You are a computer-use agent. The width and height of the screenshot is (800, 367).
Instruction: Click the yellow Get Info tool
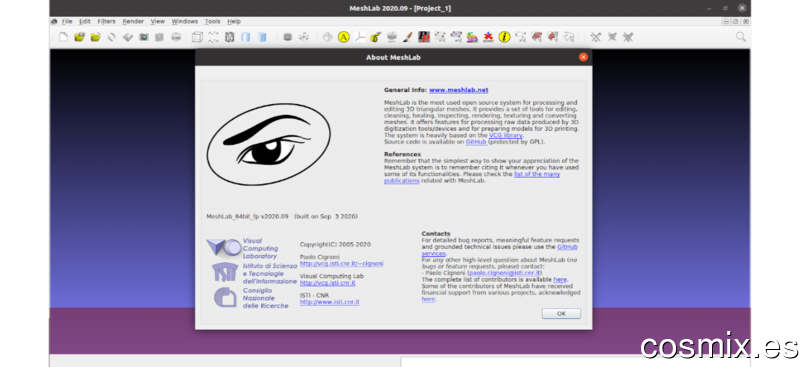click(505, 37)
